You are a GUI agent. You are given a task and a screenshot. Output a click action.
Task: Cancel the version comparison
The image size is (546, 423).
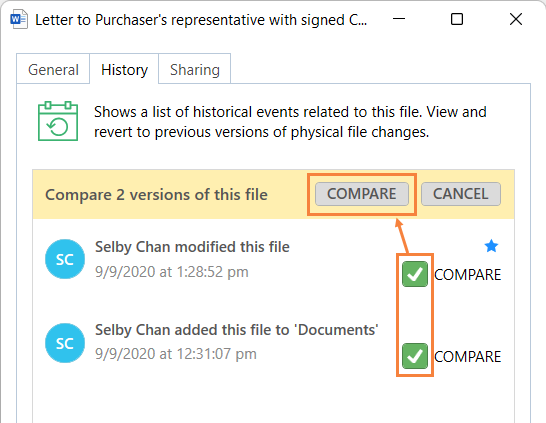[461, 194]
